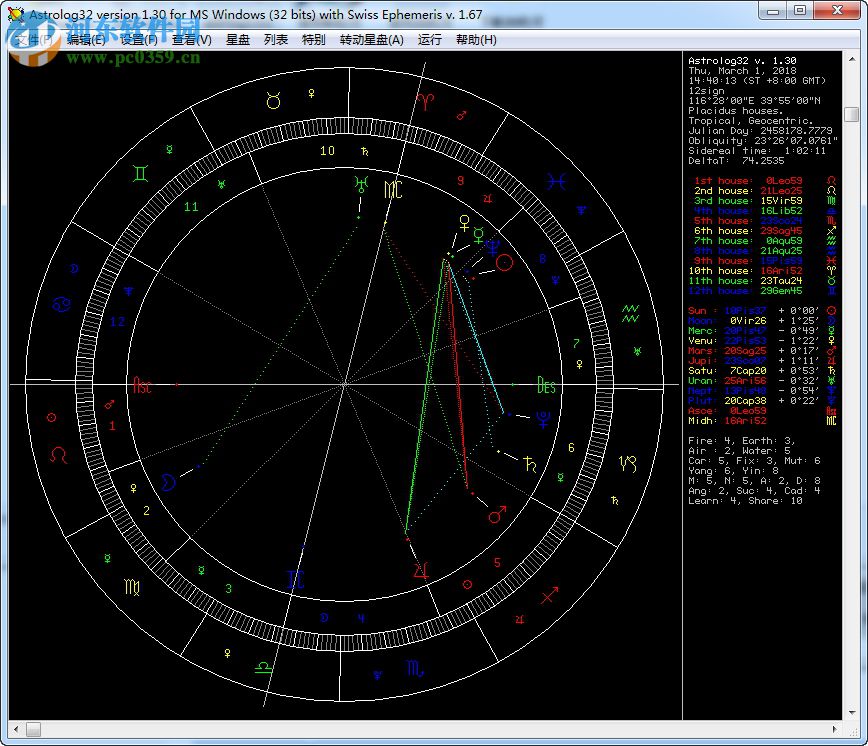The image size is (868, 746).
Task: Click the red Asc ascendant label
Action: click(142, 386)
